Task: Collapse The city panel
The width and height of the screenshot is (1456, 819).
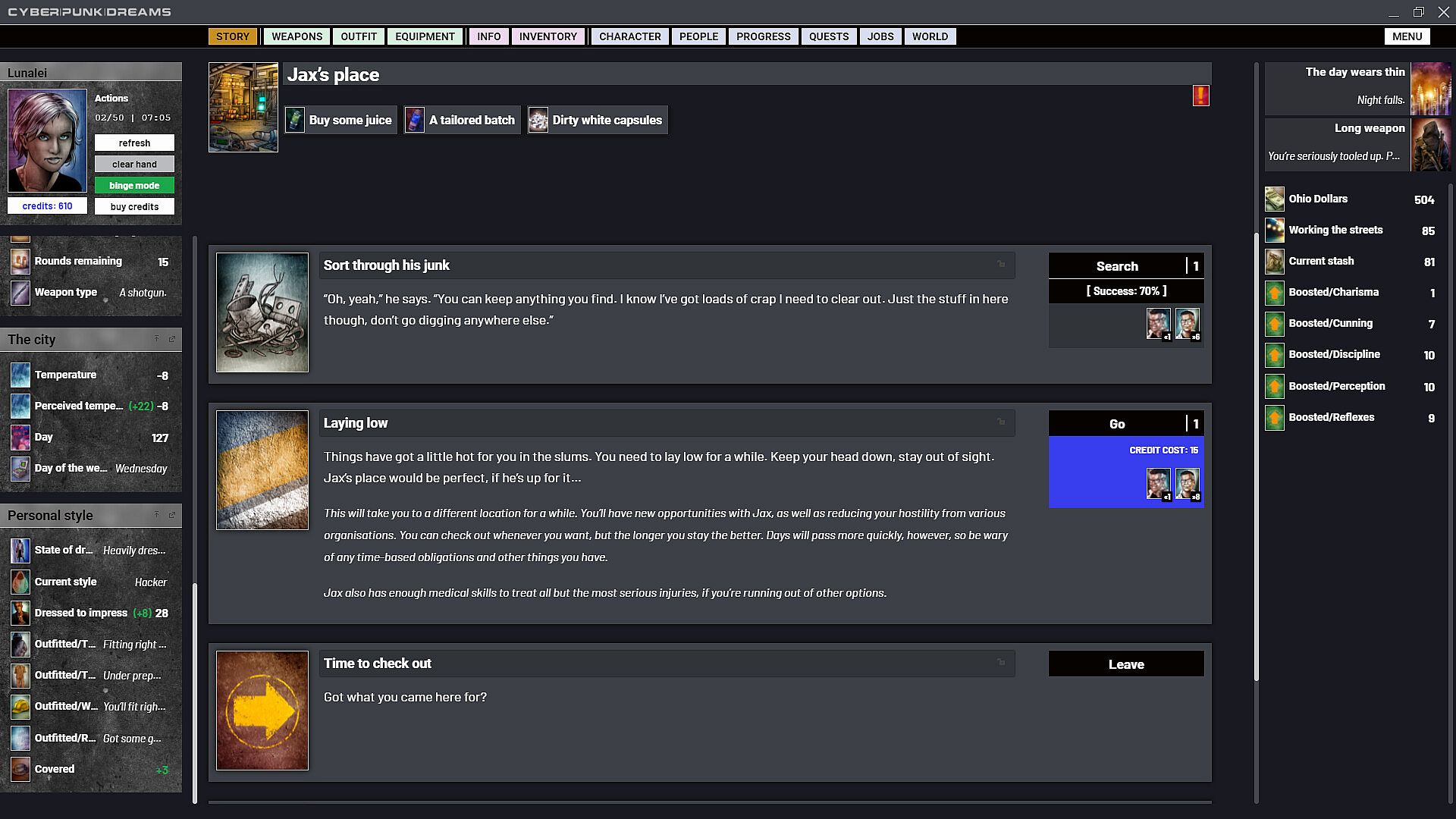Action: 157,339
